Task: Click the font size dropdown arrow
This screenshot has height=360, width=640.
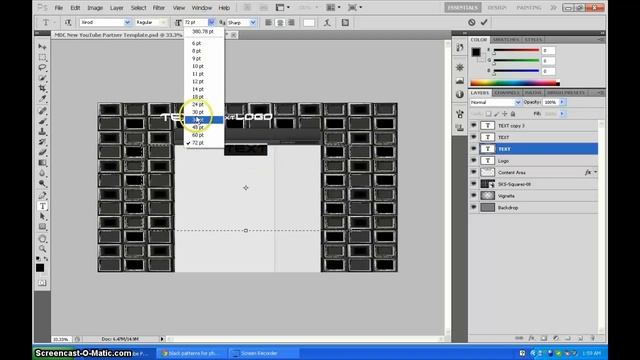Action: pyautogui.click(x=211, y=22)
